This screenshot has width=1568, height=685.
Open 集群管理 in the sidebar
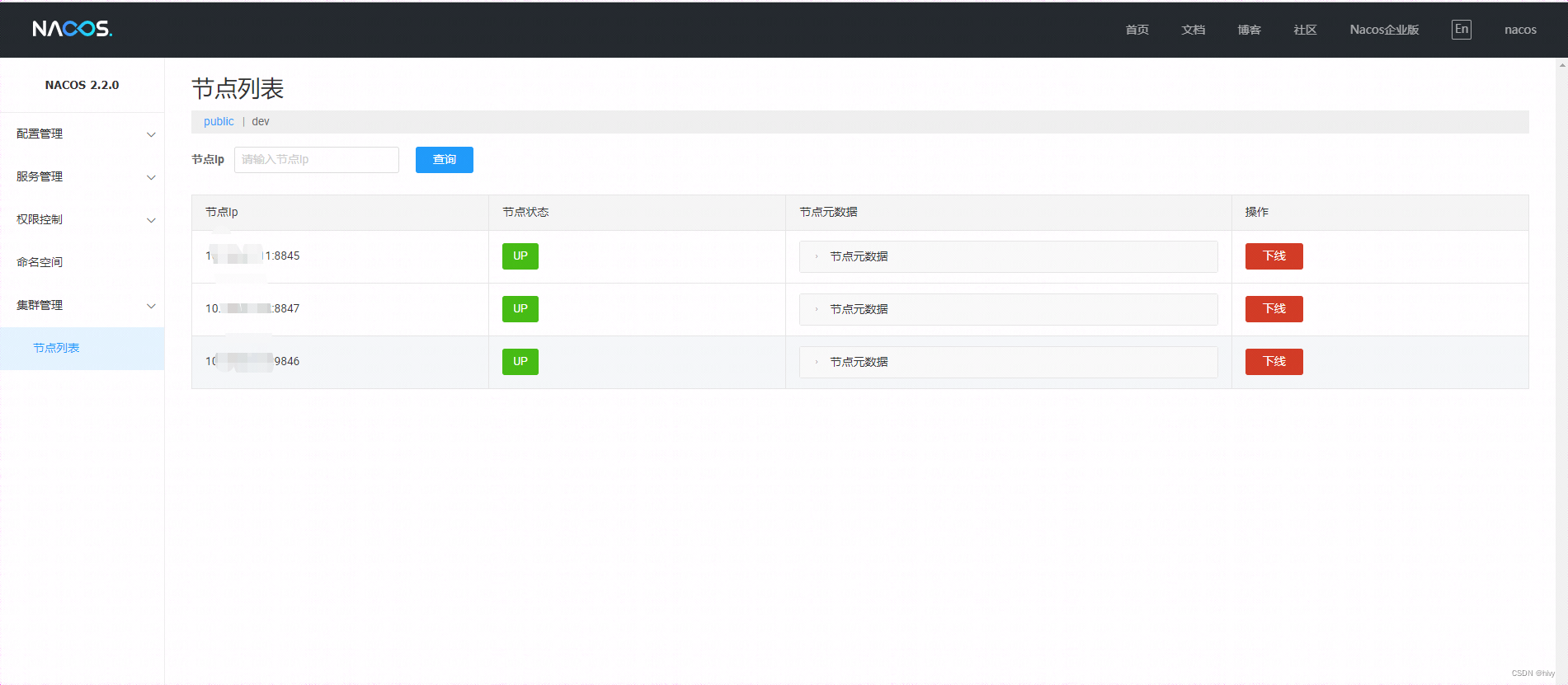[x=40, y=305]
